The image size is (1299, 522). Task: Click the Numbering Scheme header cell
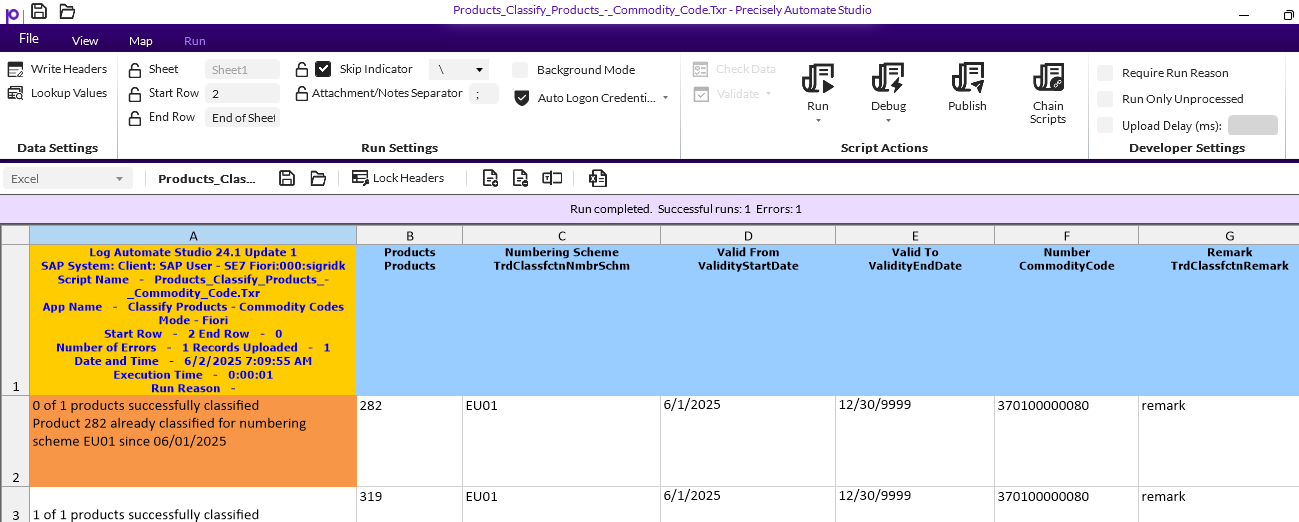coord(561,320)
